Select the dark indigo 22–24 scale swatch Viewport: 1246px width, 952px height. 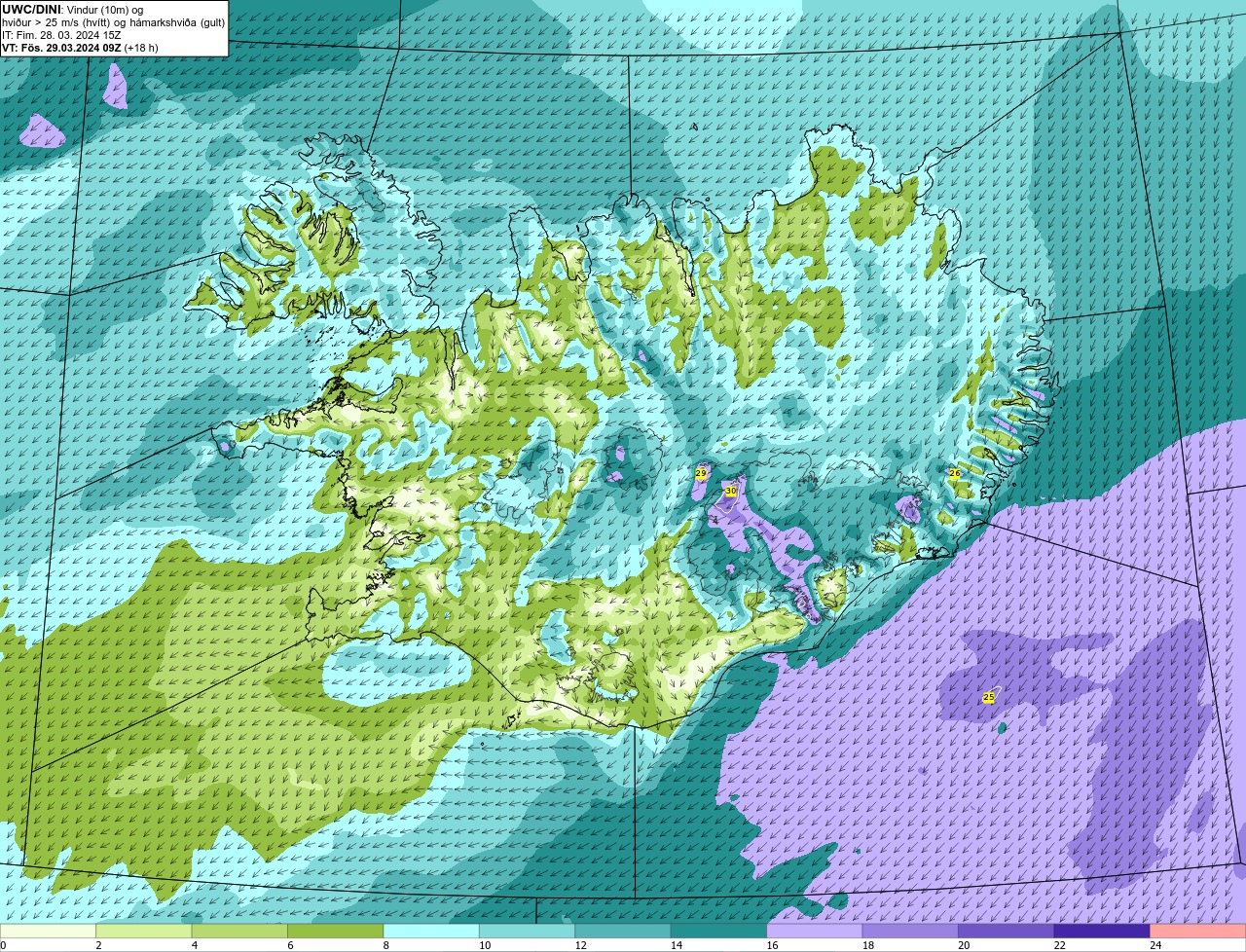pyautogui.click(x=1102, y=932)
